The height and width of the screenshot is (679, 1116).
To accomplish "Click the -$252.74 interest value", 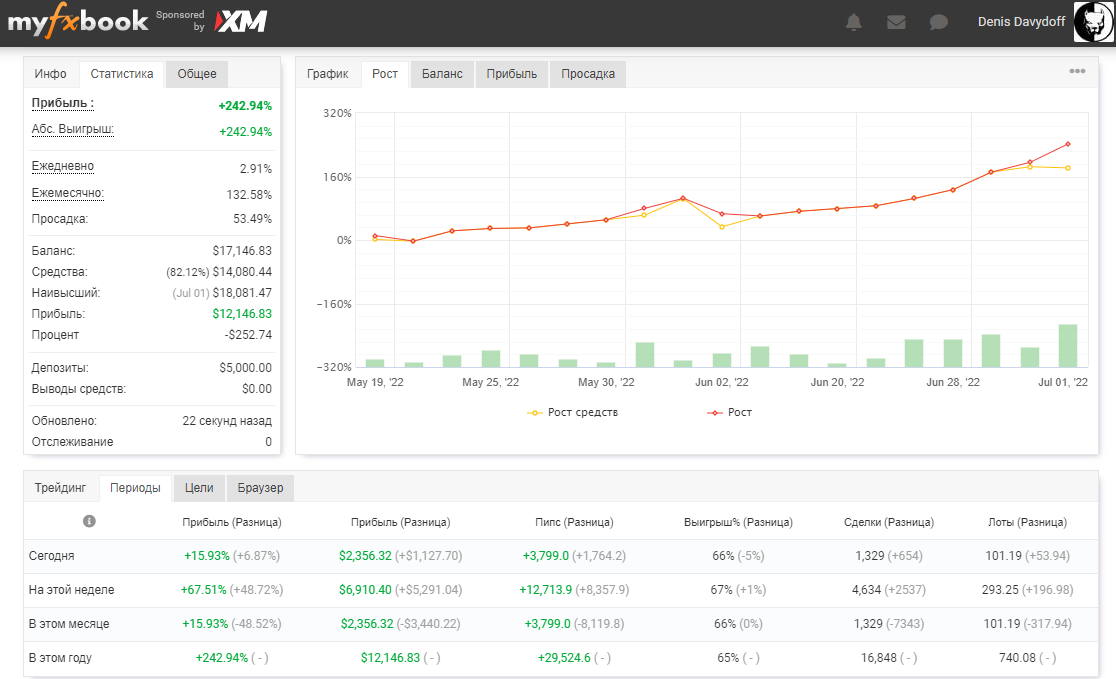I will 248,335.
